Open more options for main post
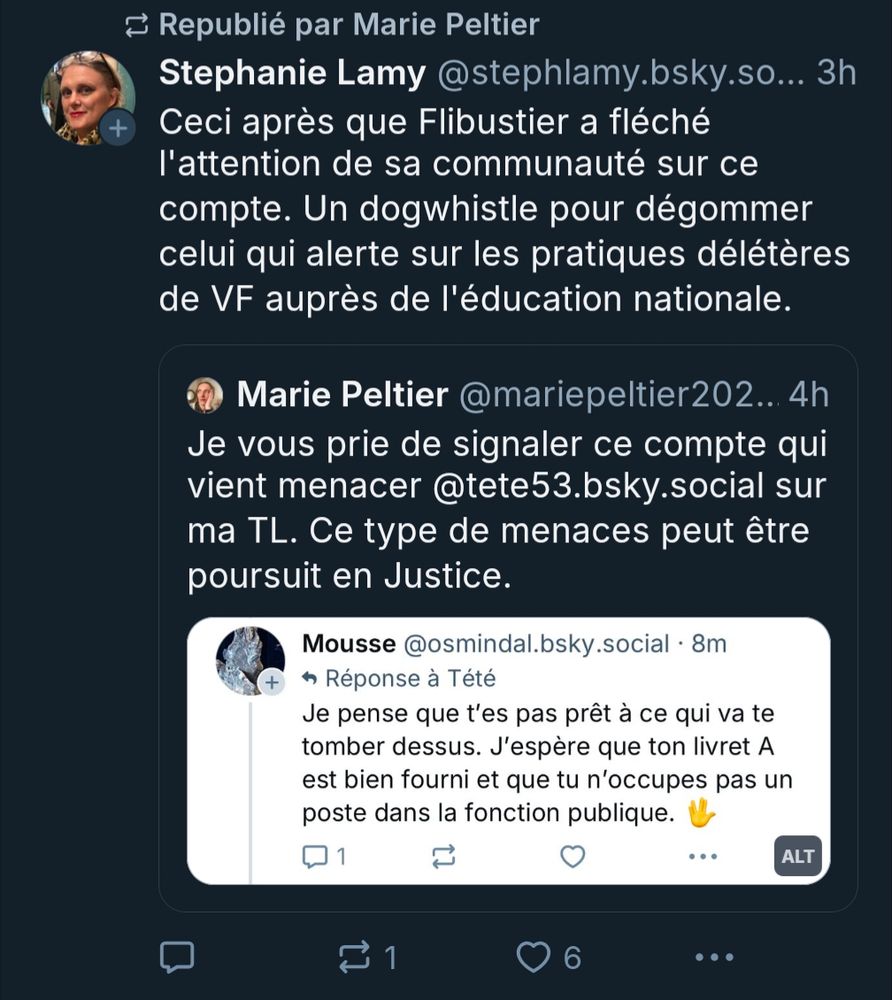The width and height of the screenshot is (892, 1000). coord(714,957)
